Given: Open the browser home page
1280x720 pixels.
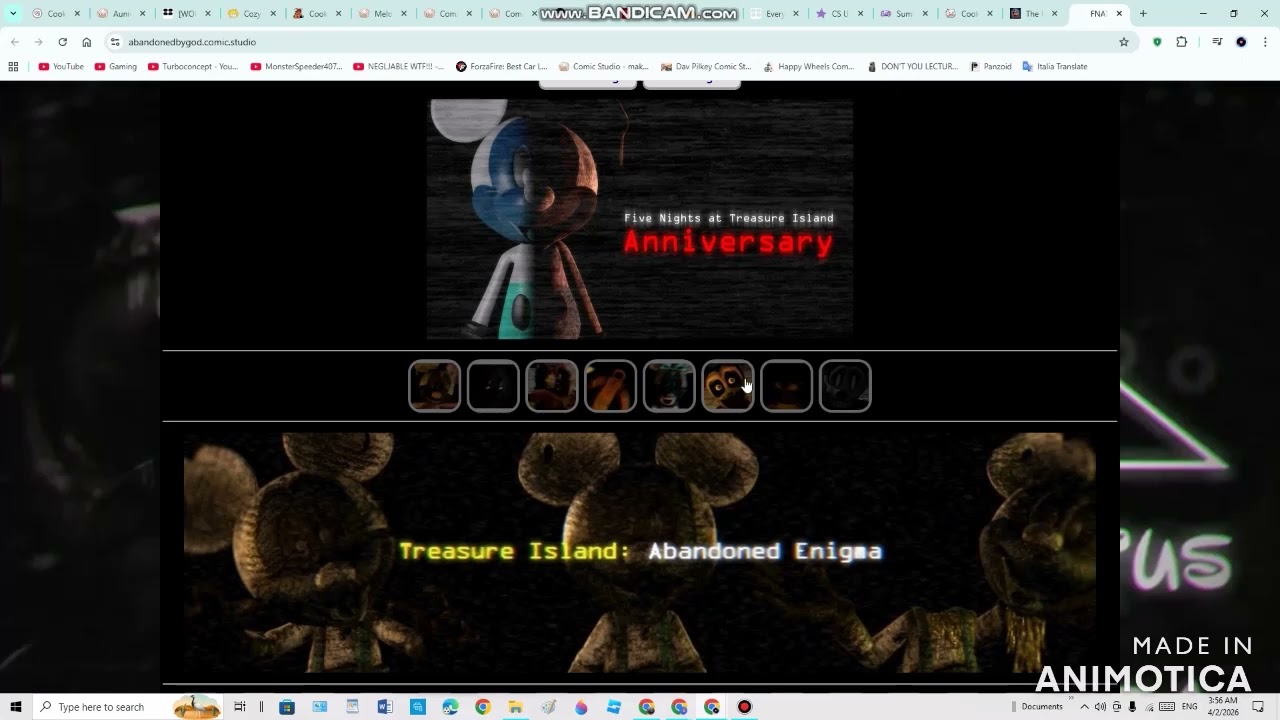Looking at the screenshot, I should pos(87,42).
